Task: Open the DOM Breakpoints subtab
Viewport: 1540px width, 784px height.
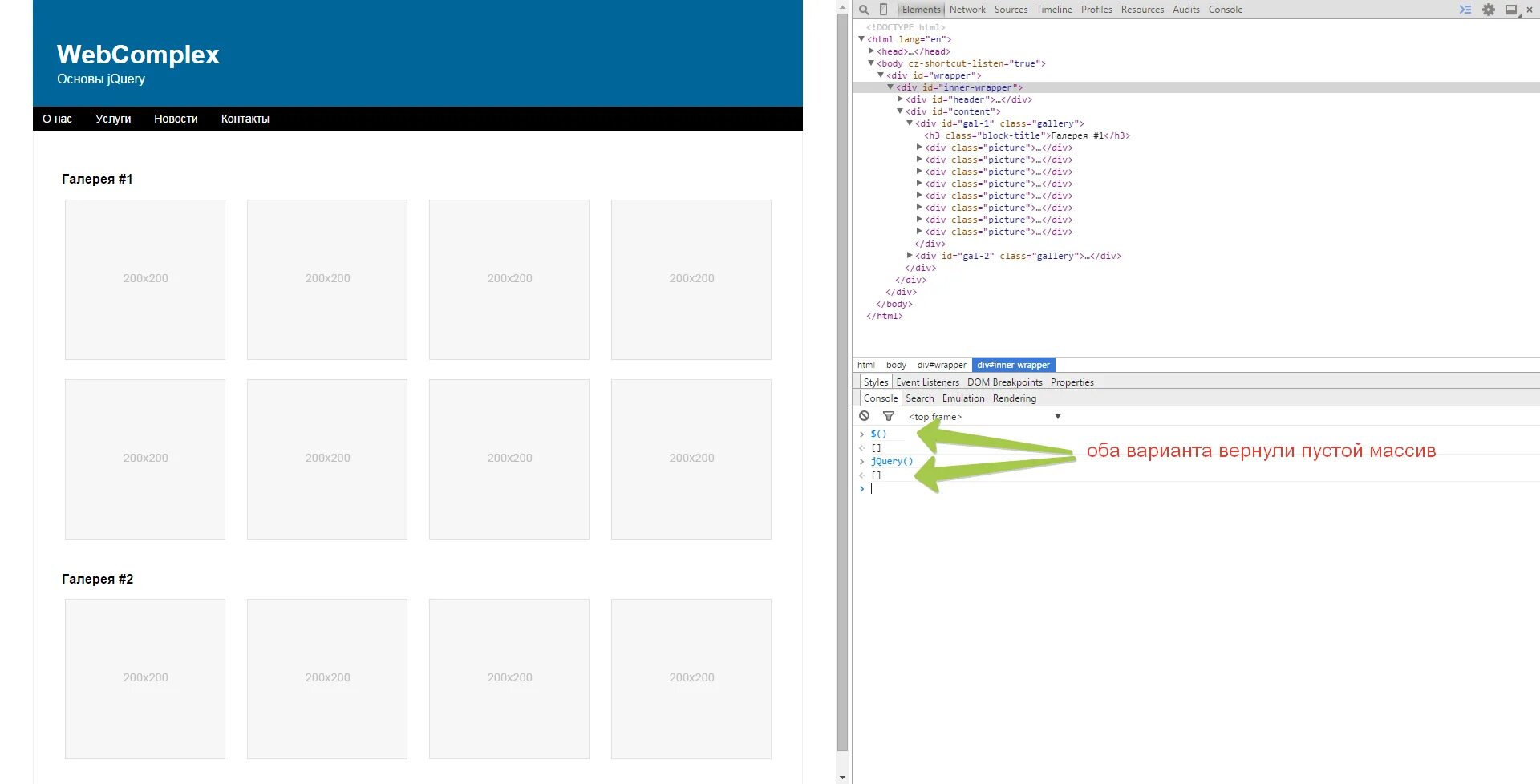Action: tap(1004, 382)
